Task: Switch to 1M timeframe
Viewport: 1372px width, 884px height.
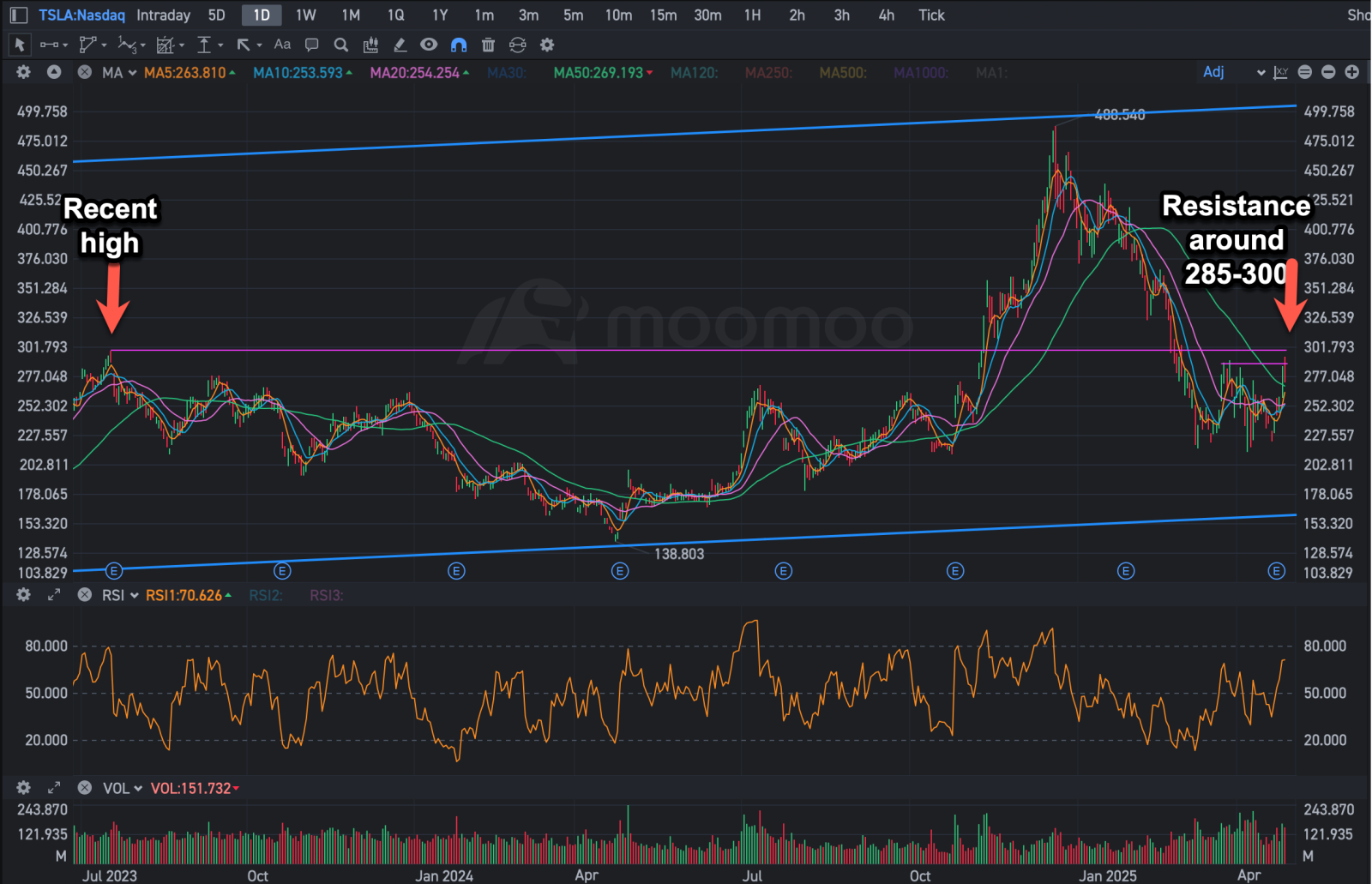Action: [x=351, y=15]
